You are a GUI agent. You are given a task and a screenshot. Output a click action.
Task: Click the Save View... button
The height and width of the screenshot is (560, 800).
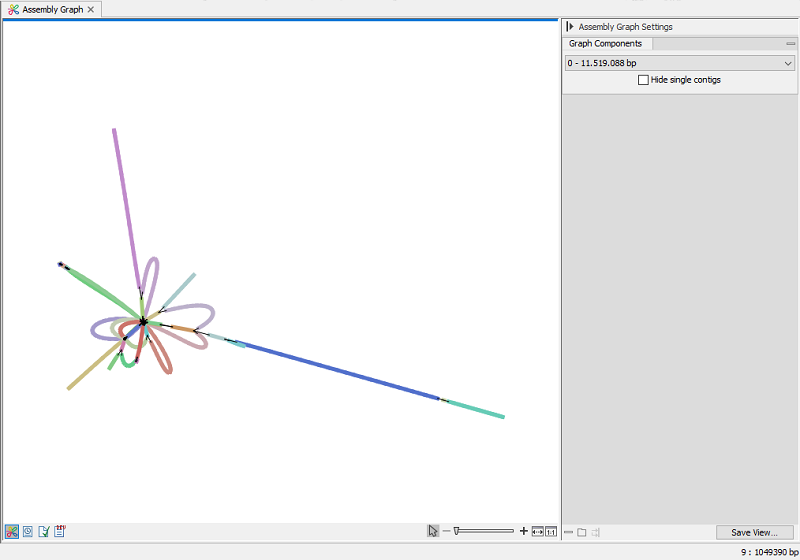pos(754,532)
